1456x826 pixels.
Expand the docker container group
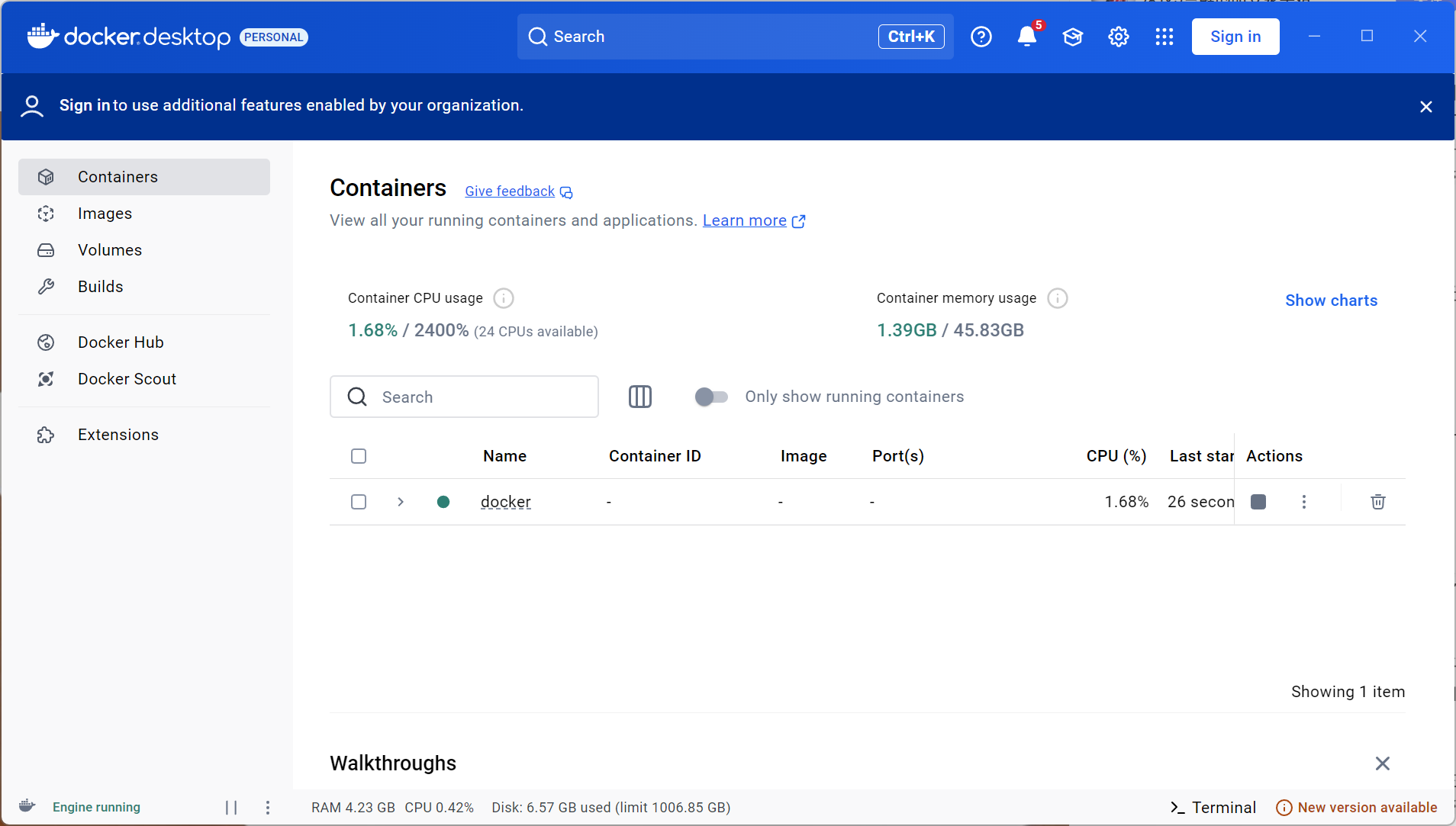pos(401,502)
